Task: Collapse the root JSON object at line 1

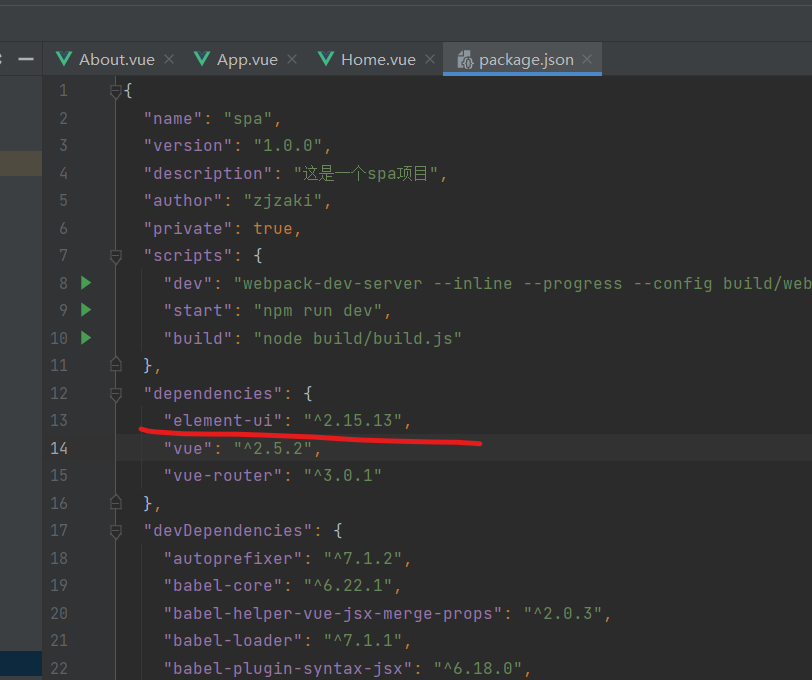Action: [116, 91]
